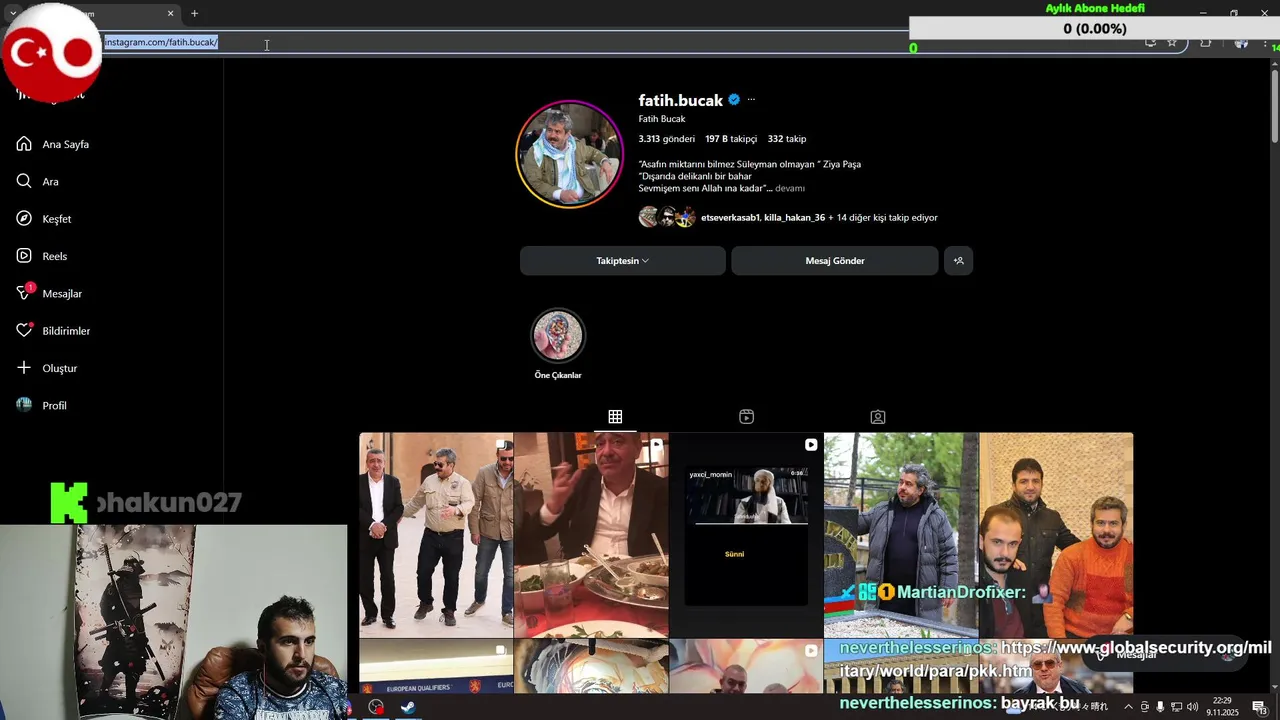Click mutual follower etseverkasab1 link
Viewport: 1280px width, 720px height.
pyautogui.click(x=730, y=217)
